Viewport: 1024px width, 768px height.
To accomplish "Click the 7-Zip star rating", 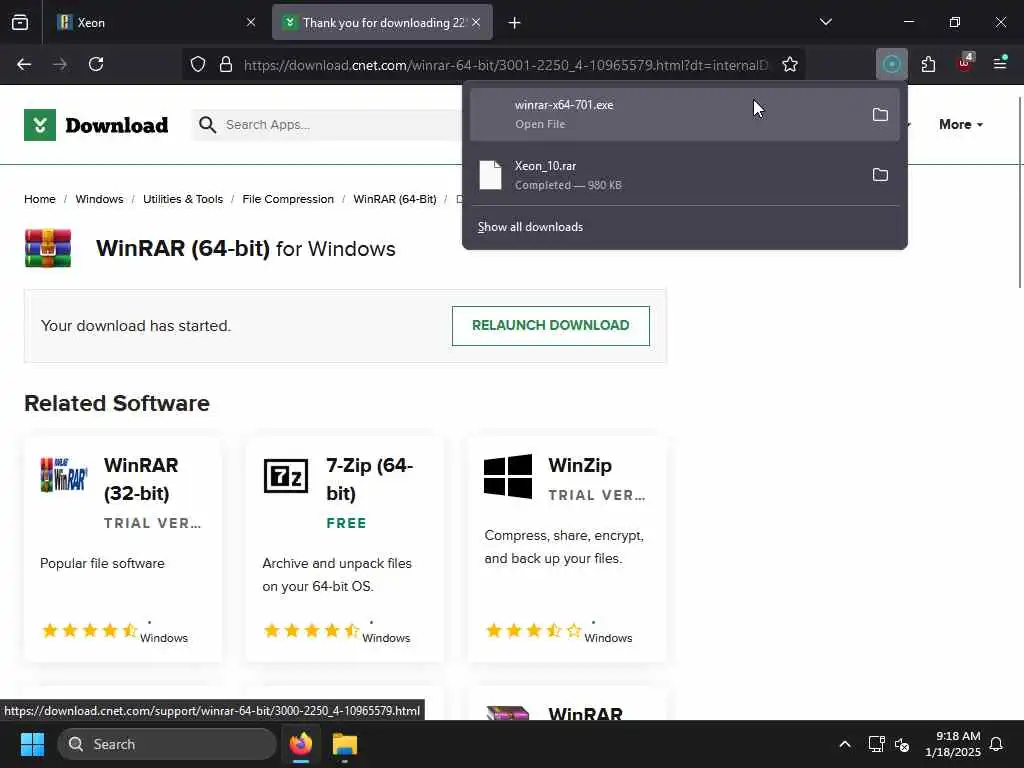I will (312, 631).
